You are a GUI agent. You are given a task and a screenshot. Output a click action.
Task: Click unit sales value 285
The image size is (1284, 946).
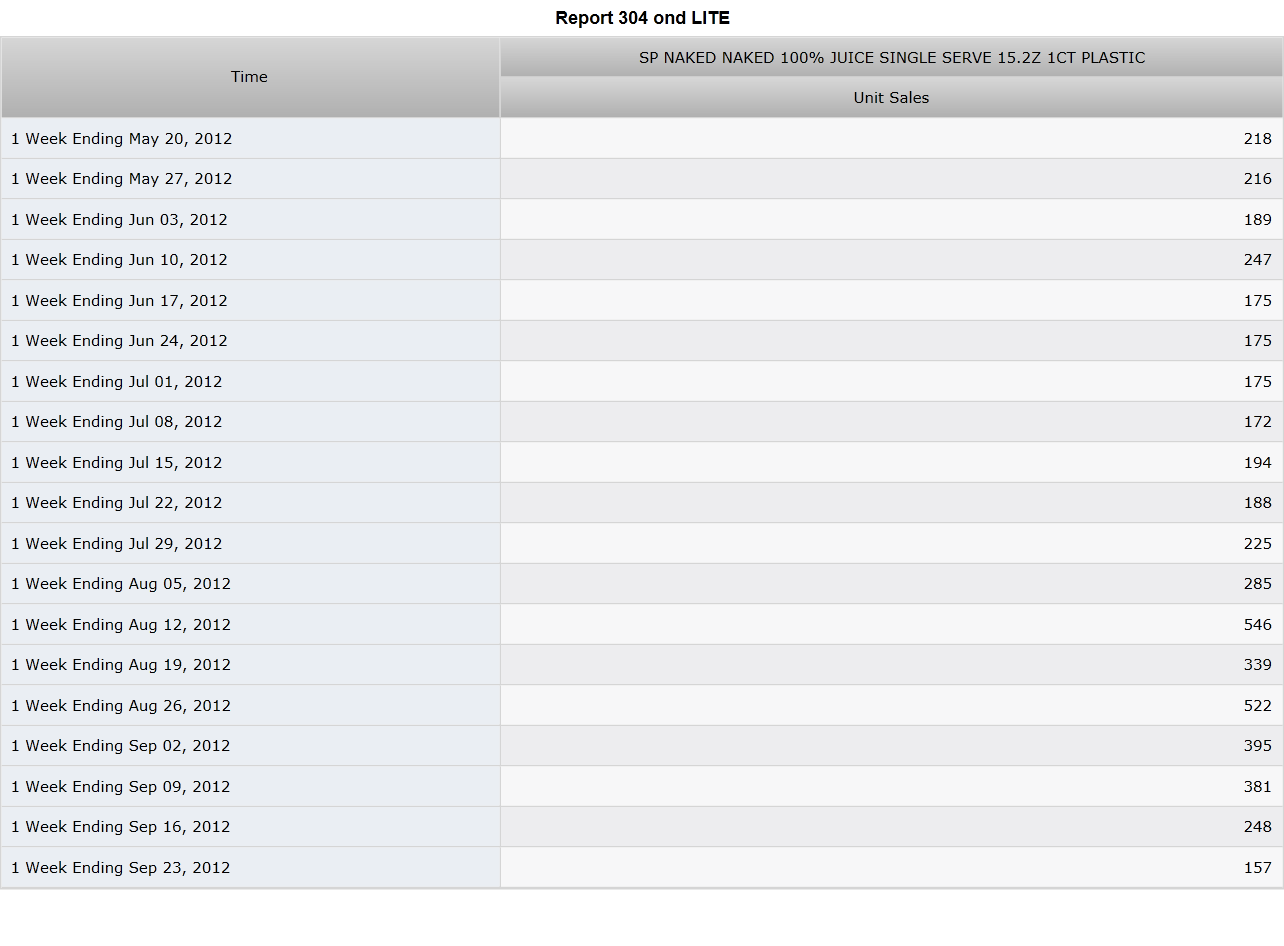coord(1258,584)
